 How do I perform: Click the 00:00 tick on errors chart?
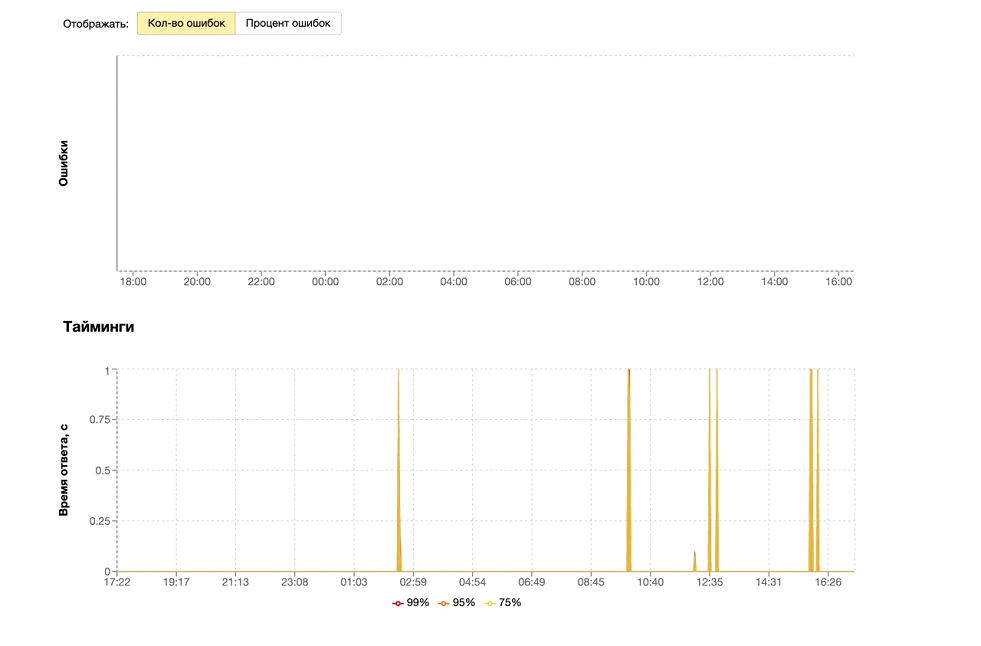(325, 281)
